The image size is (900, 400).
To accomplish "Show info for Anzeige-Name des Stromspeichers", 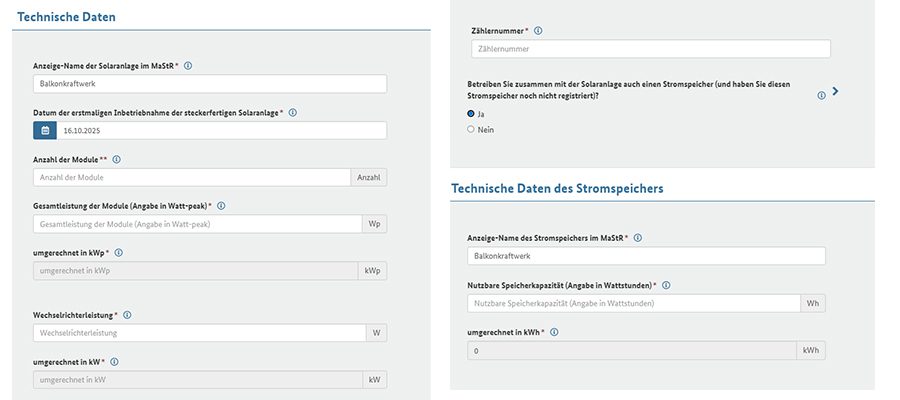I will (x=638, y=238).
